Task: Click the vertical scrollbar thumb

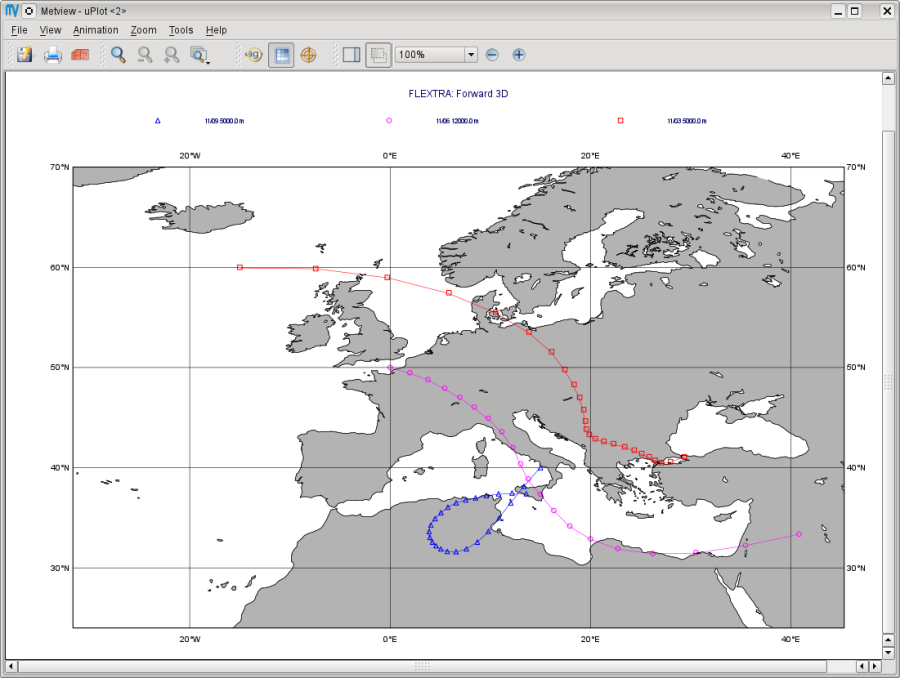Action: click(x=888, y=381)
